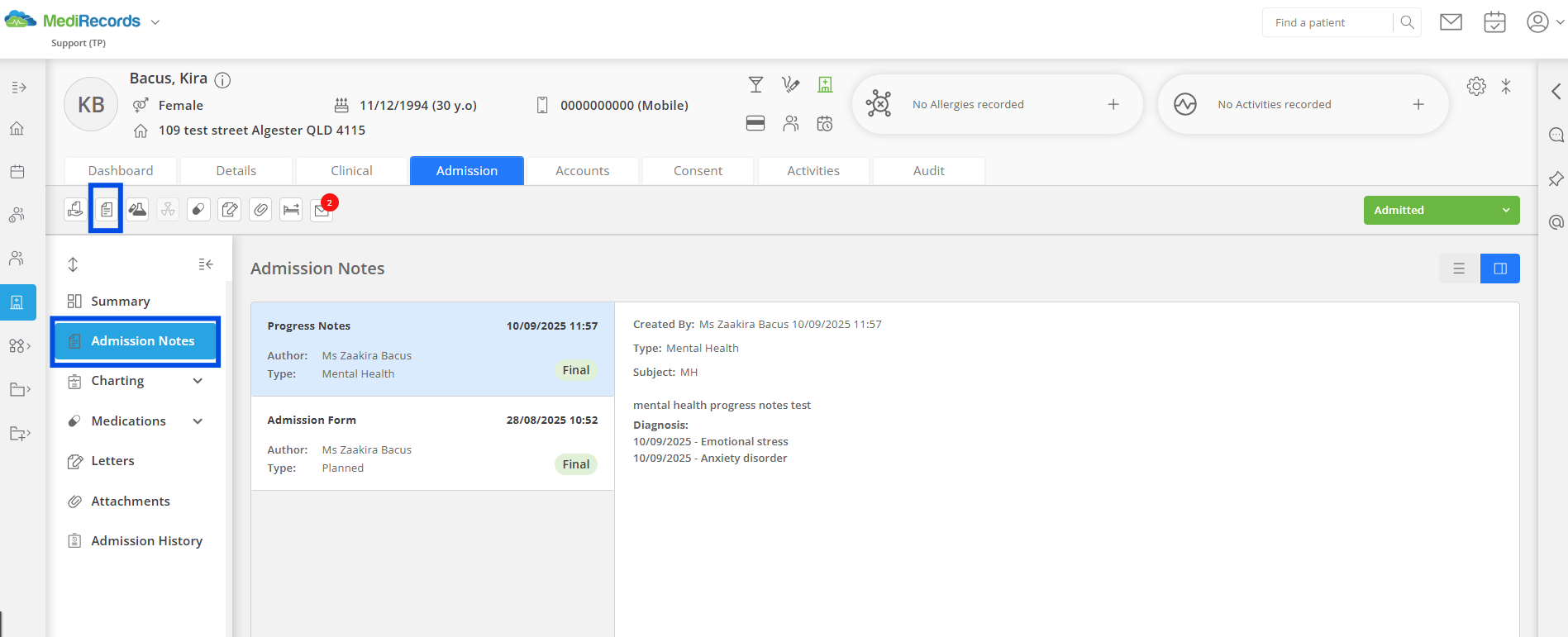Image resolution: width=1568 pixels, height=637 pixels.
Task: Click the payment card icon in patient header
Action: [x=755, y=123]
